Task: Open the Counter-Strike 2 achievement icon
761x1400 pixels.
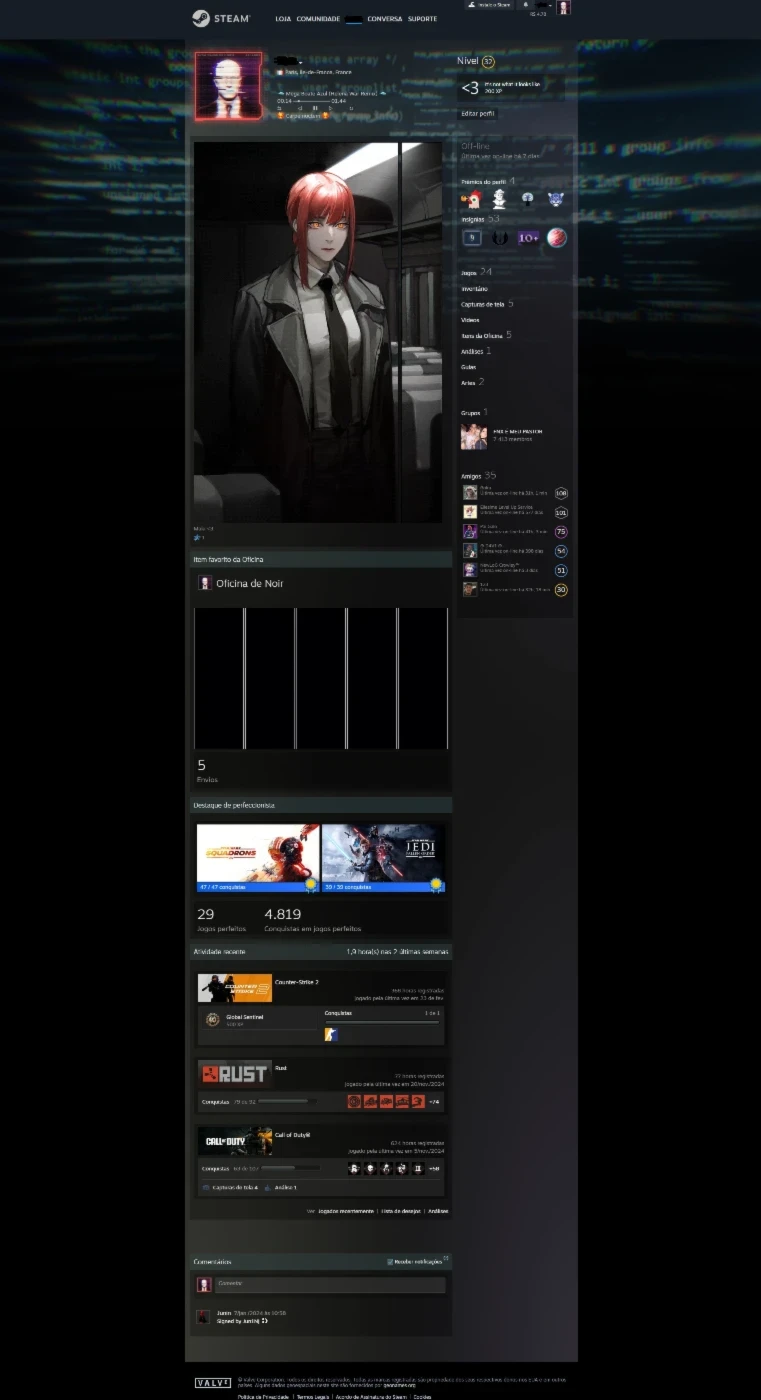Action: [331, 1034]
